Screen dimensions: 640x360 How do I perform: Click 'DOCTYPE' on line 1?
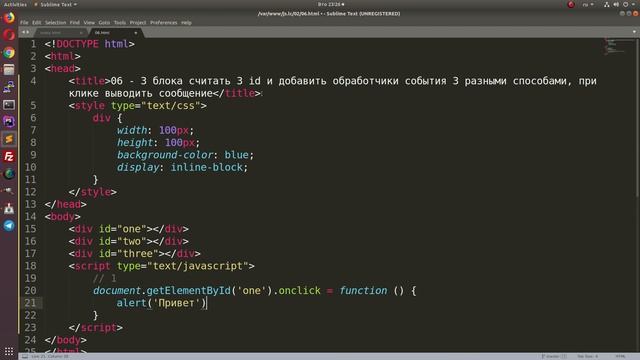[x=78, y=44]
